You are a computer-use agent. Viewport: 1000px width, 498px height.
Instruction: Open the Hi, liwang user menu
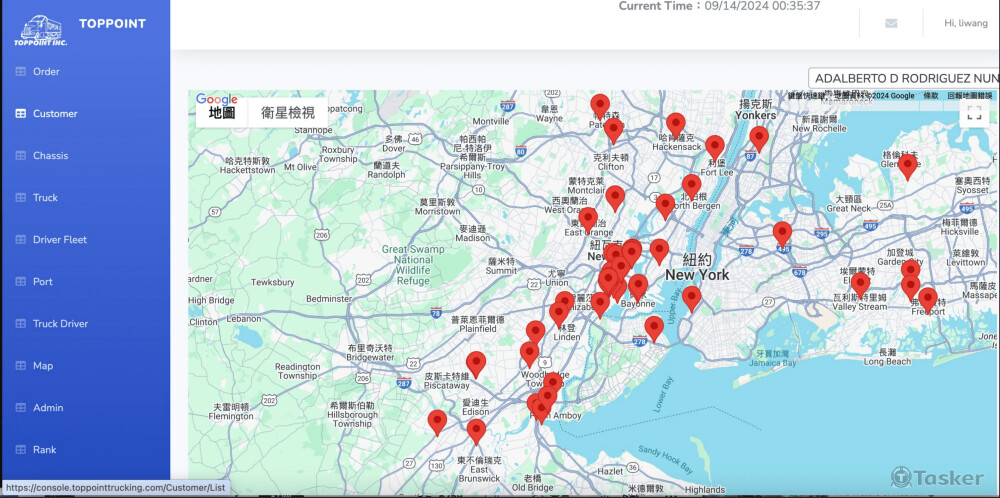[965, 23]
